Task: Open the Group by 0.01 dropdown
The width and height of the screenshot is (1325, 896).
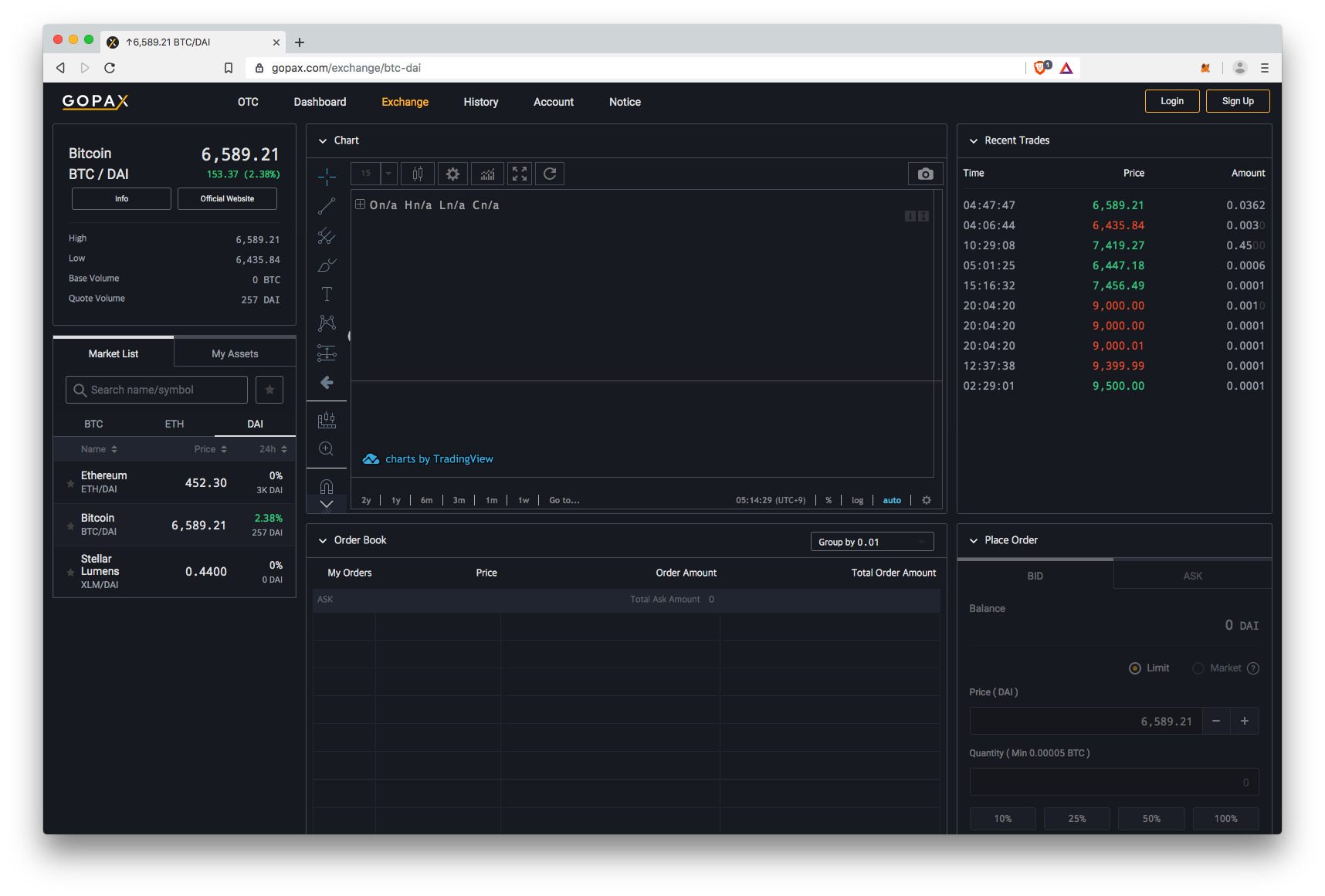Action: pyautogui.click(x=872, y=542)
